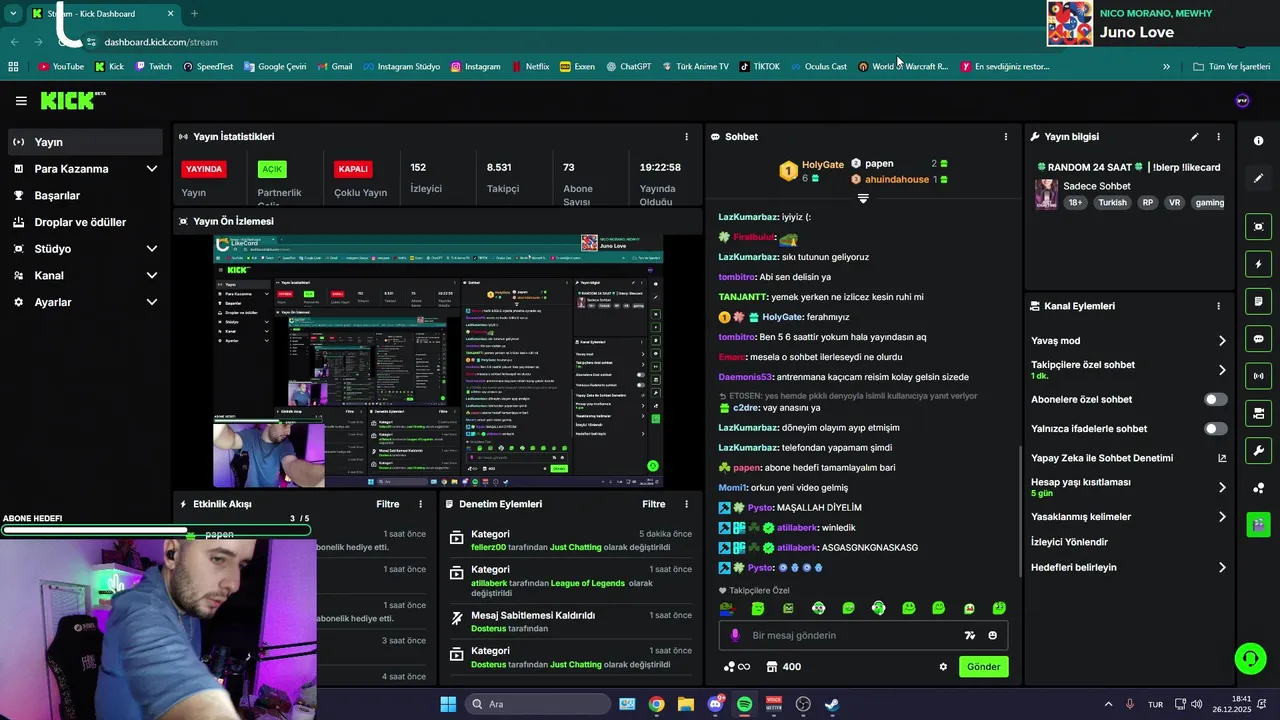
Task: Click the 7TV icon in the chat input
Action: [x=969, y=635]
